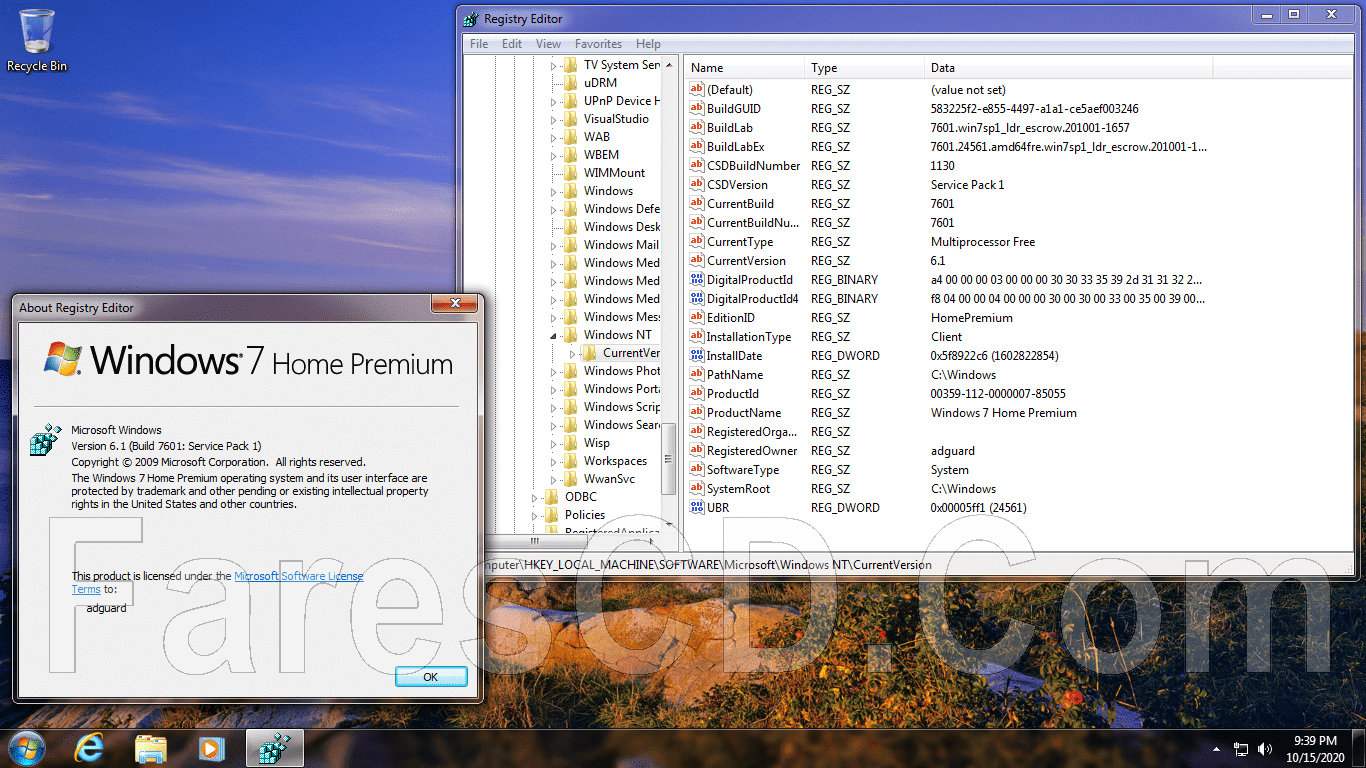Expand the Policies key node
1366x768 pixels.
(535, 515)
